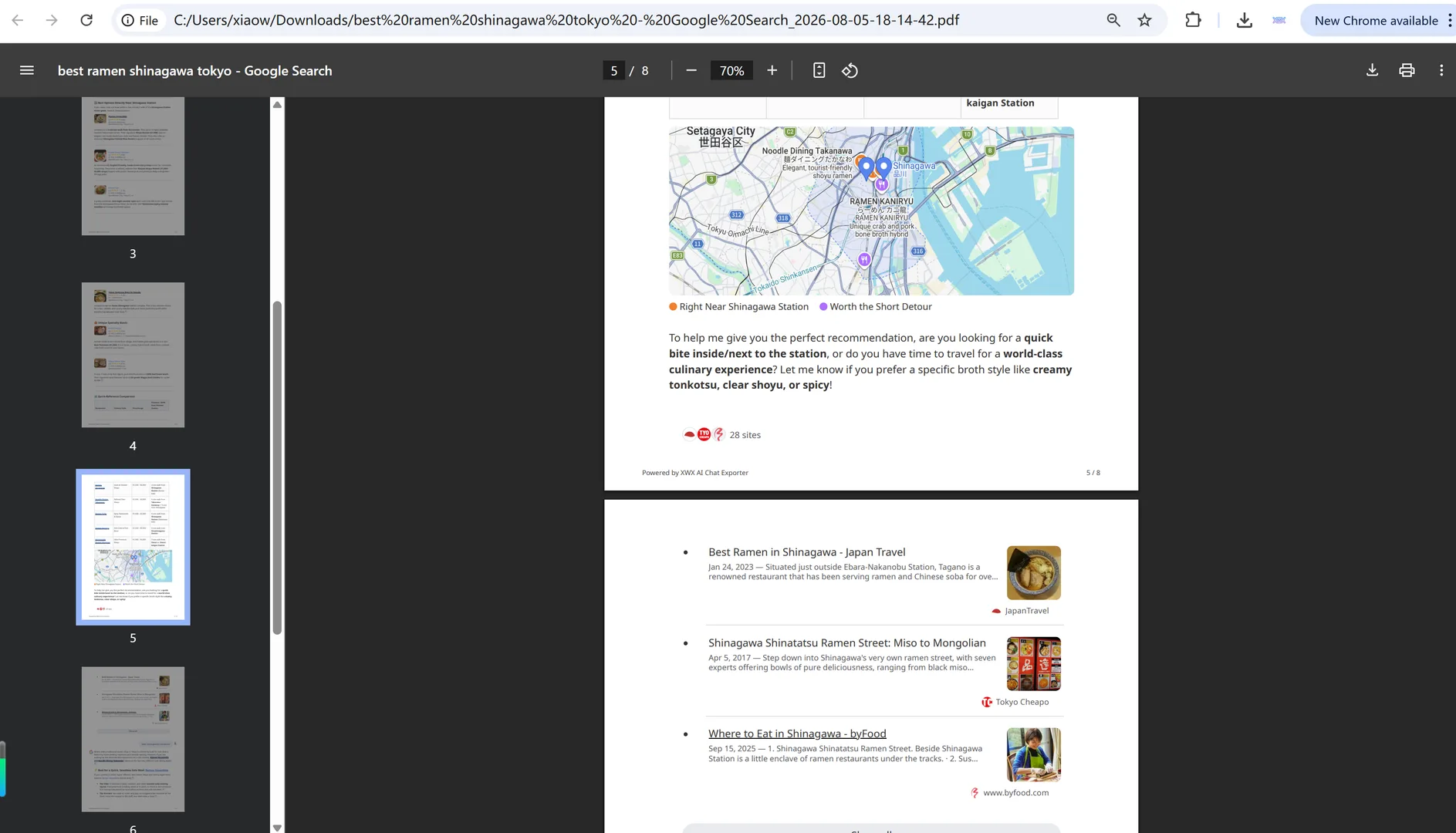
Task: Click the Japan Travel ramen bowl thumbnail
Action: [1033, 573]
